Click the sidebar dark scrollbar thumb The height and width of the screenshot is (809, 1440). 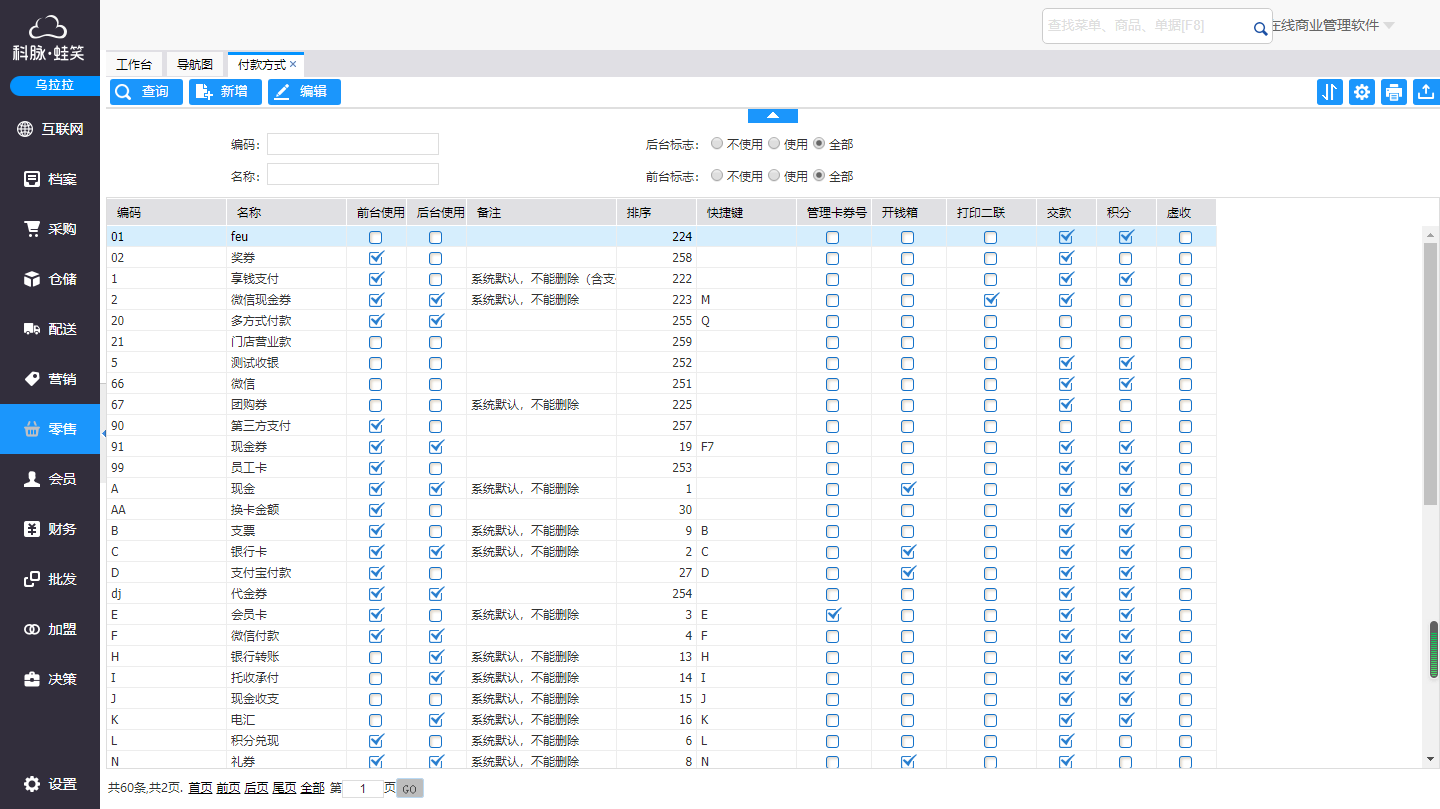(1434, 649)
